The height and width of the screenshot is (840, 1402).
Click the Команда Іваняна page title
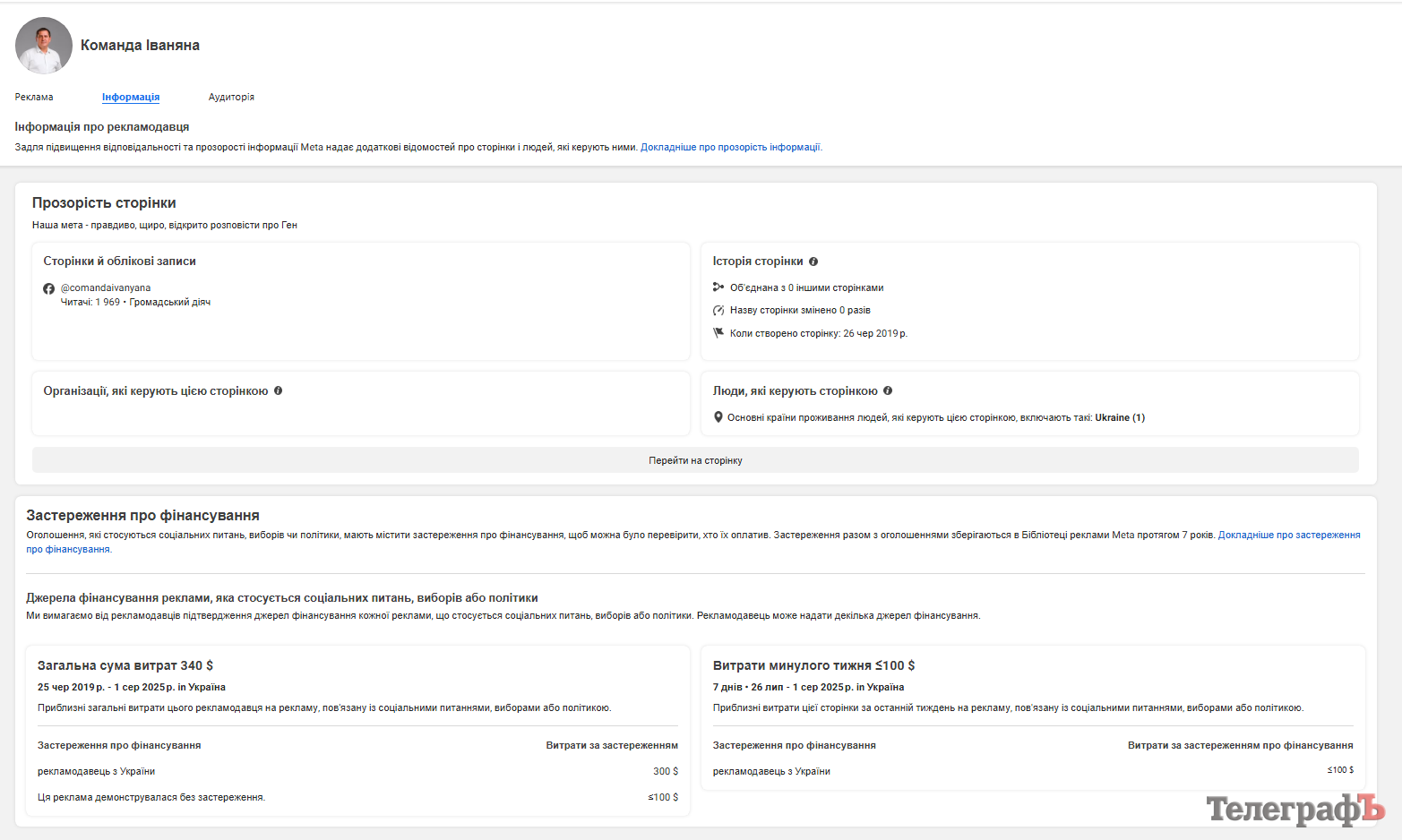point(140,45)
